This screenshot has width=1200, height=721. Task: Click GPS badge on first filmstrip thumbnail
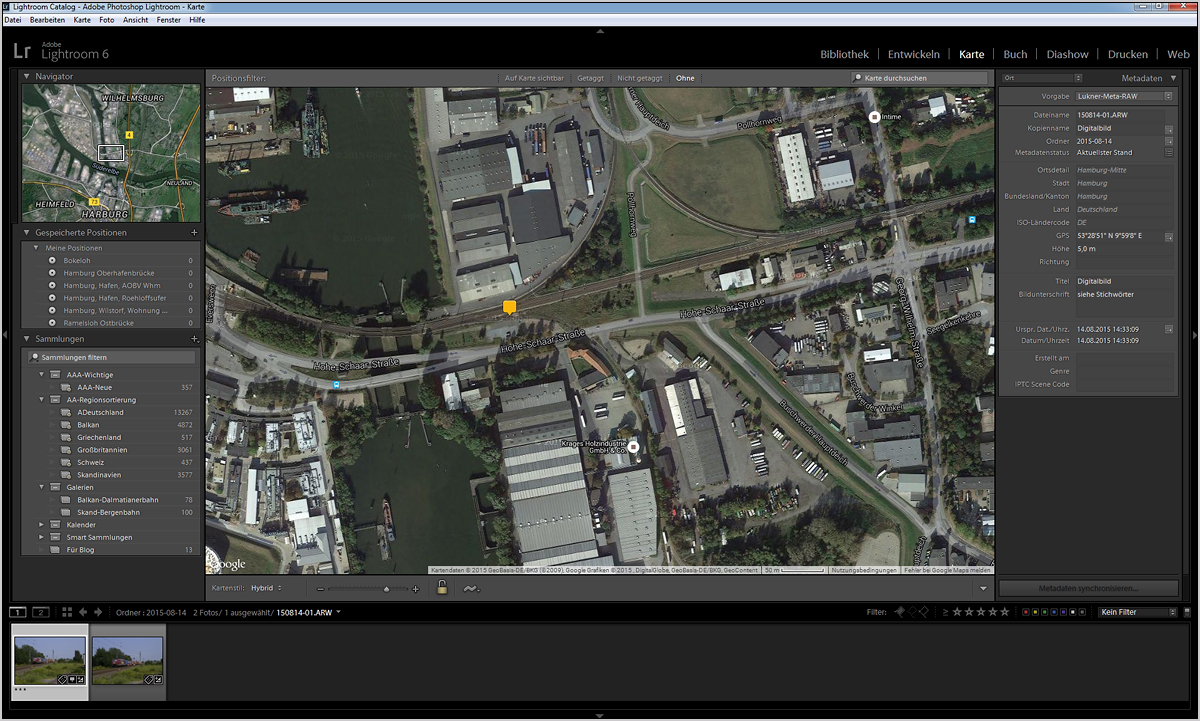tap(70, 680)
